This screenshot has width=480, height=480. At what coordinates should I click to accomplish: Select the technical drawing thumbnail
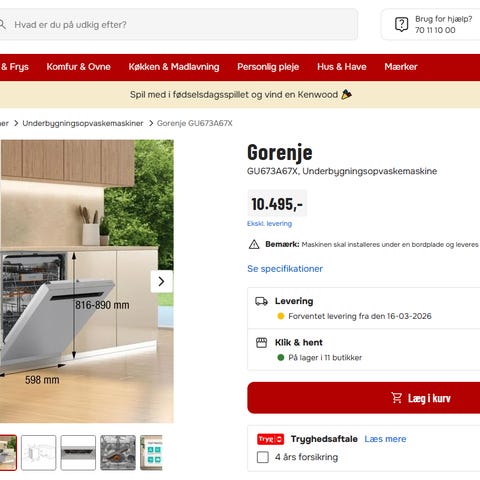click(x=39, y=453)
